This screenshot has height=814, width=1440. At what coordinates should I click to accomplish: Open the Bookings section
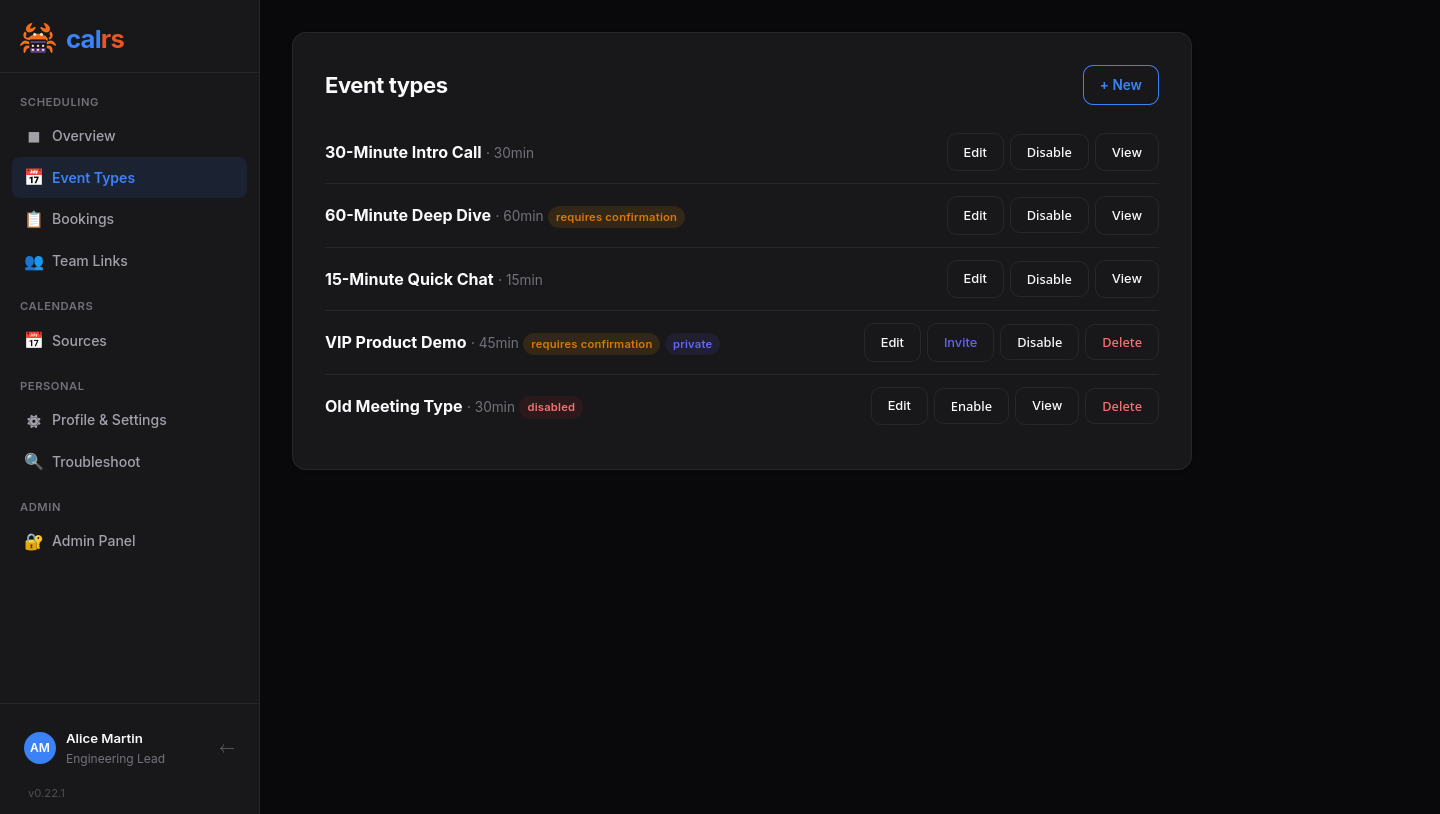tap(82, 219)
